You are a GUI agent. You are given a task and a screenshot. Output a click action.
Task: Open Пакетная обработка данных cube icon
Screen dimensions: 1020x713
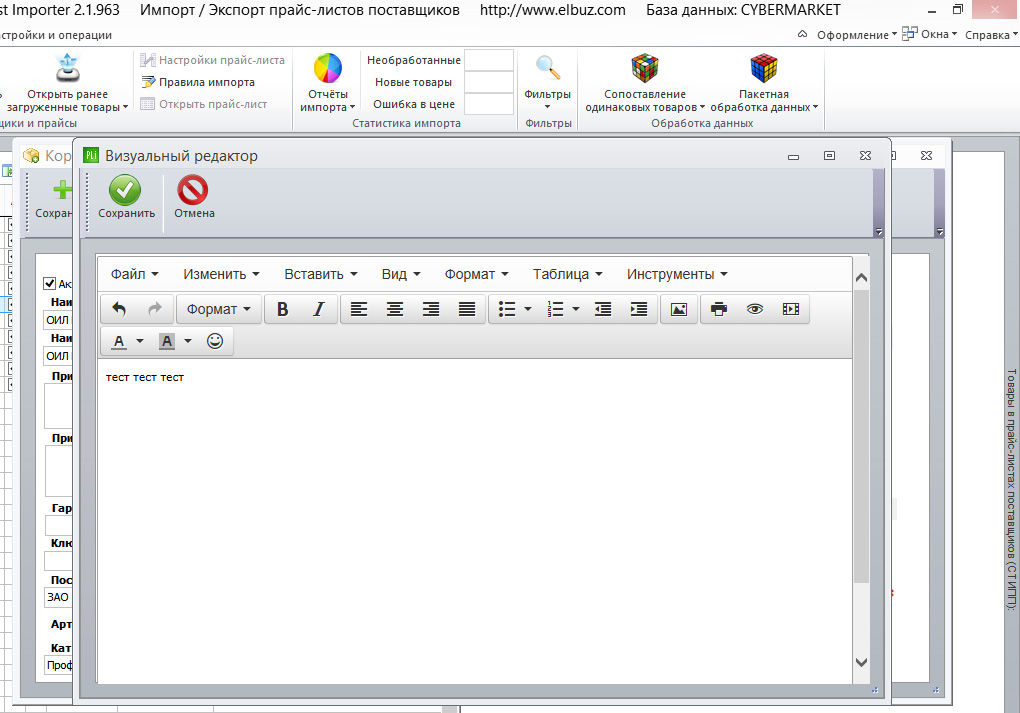coord(764,68)
